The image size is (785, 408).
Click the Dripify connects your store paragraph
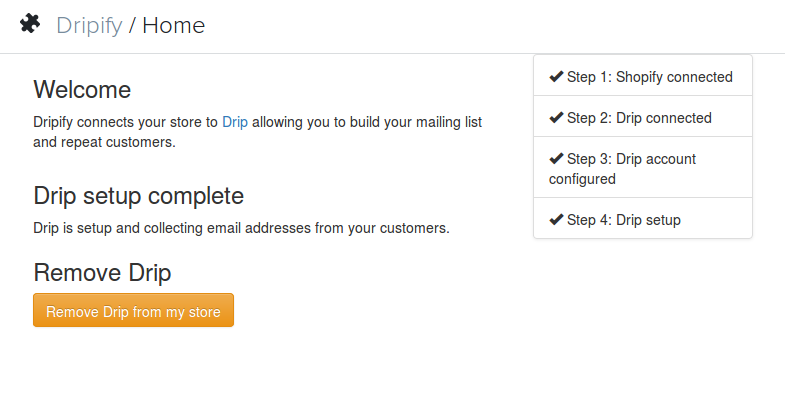pos(257,132)
